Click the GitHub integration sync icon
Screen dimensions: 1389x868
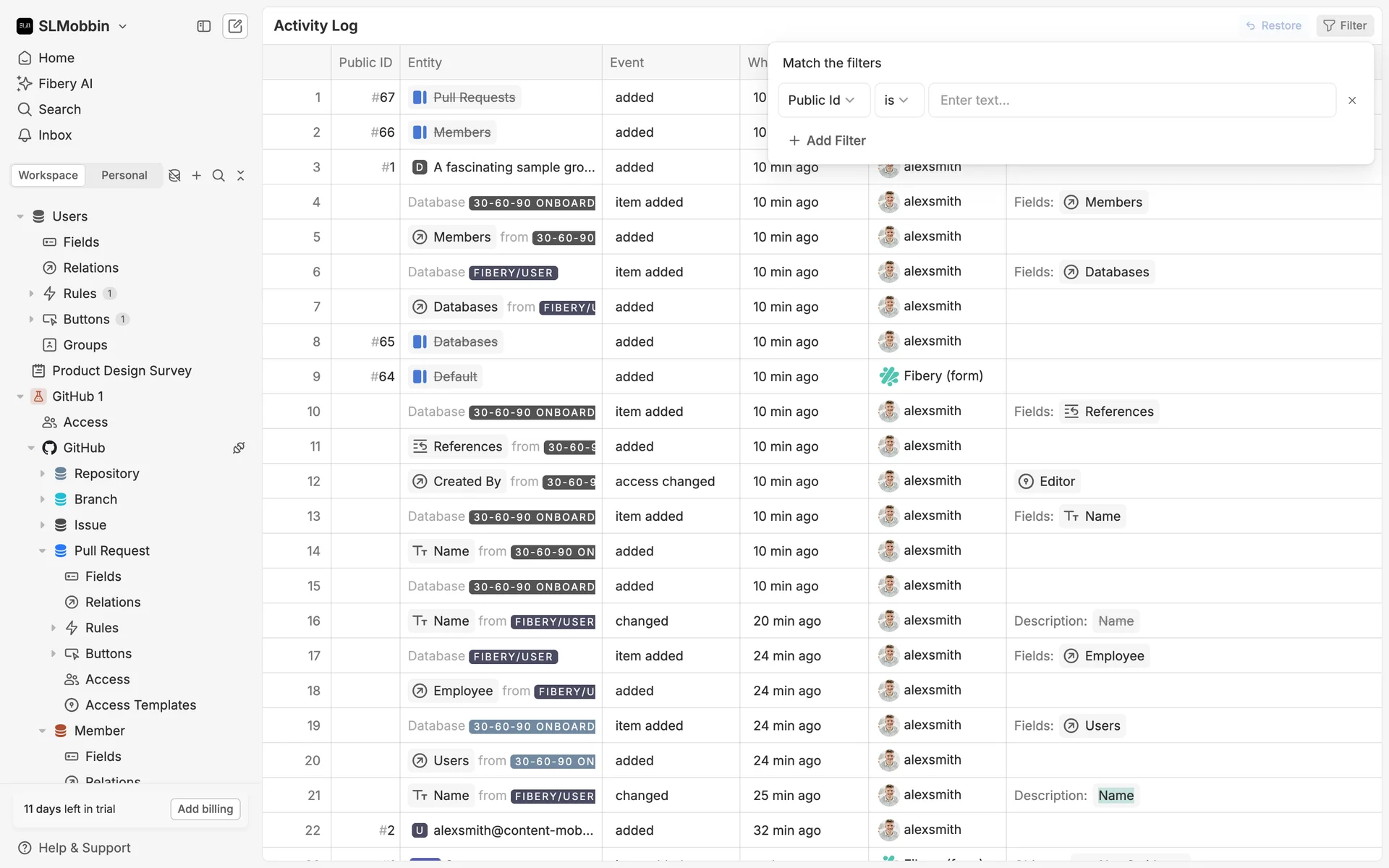tap(239, 448)
